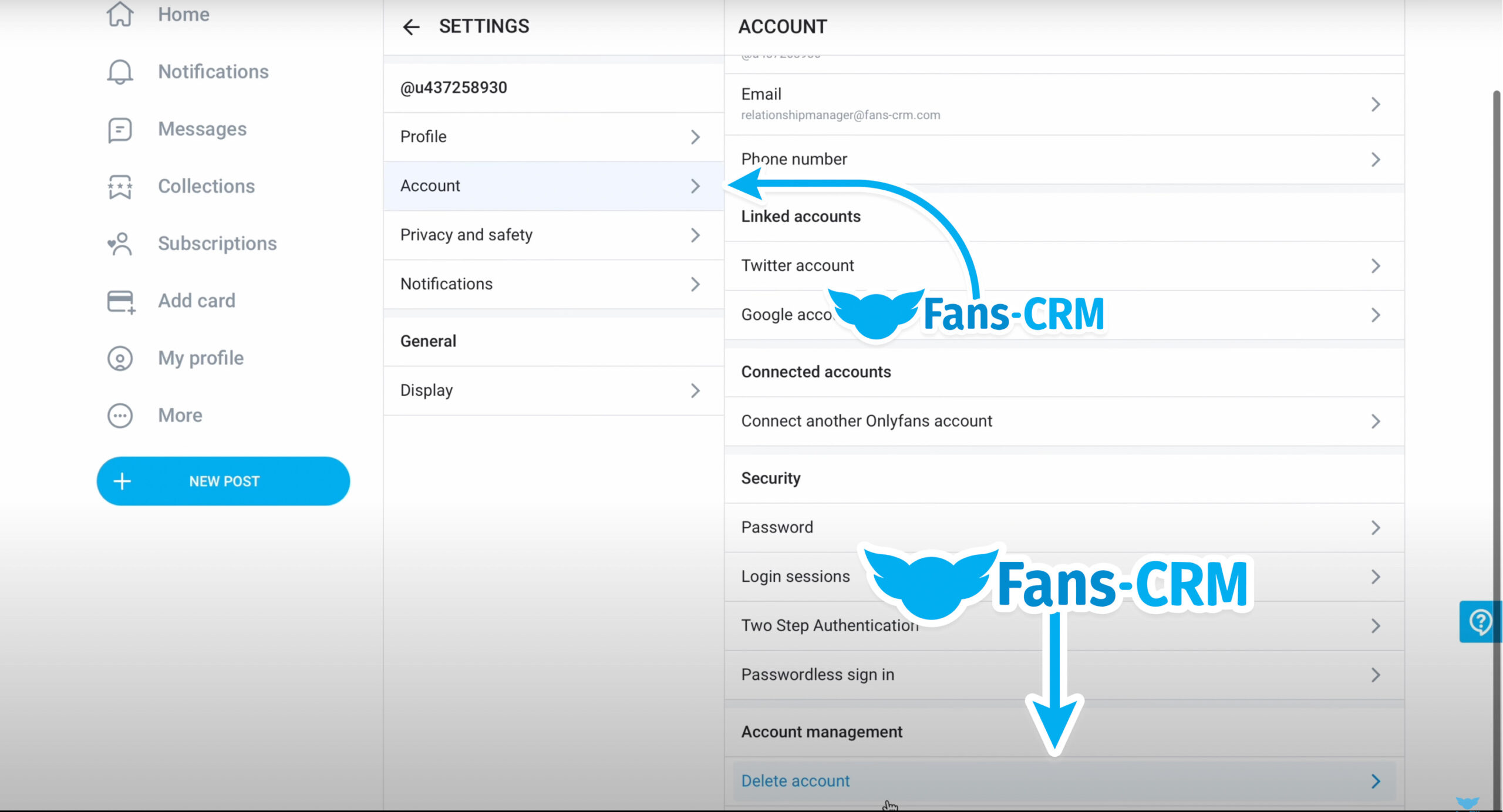Click the NEW POST button
1503x812 pixels.
(224, 481)
